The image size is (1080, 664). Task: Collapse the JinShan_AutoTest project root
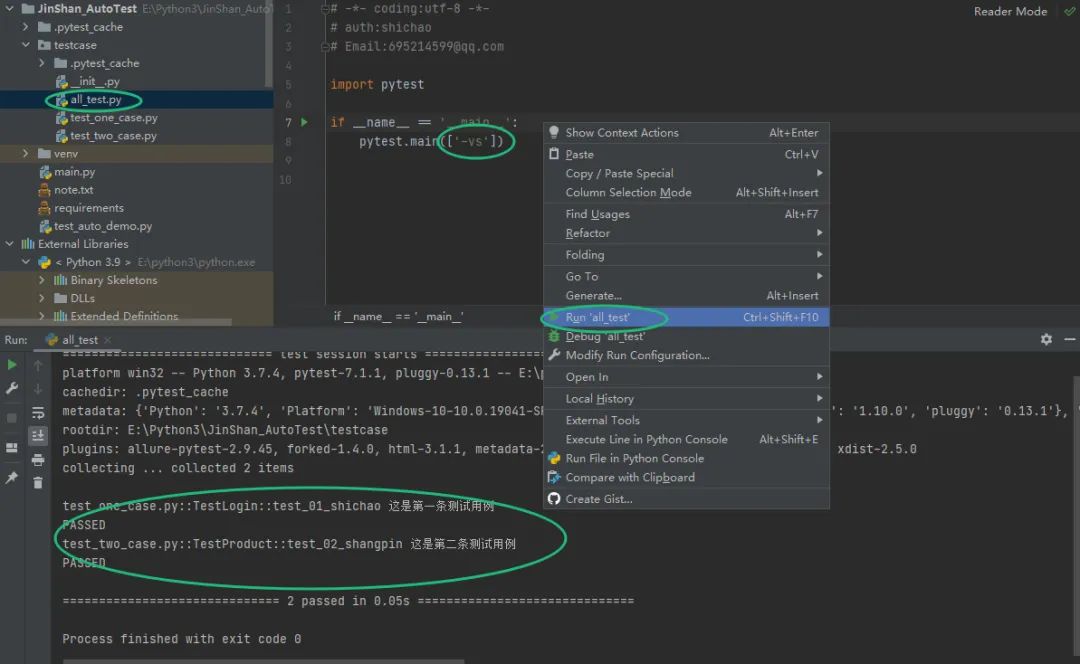click(10, 8)
